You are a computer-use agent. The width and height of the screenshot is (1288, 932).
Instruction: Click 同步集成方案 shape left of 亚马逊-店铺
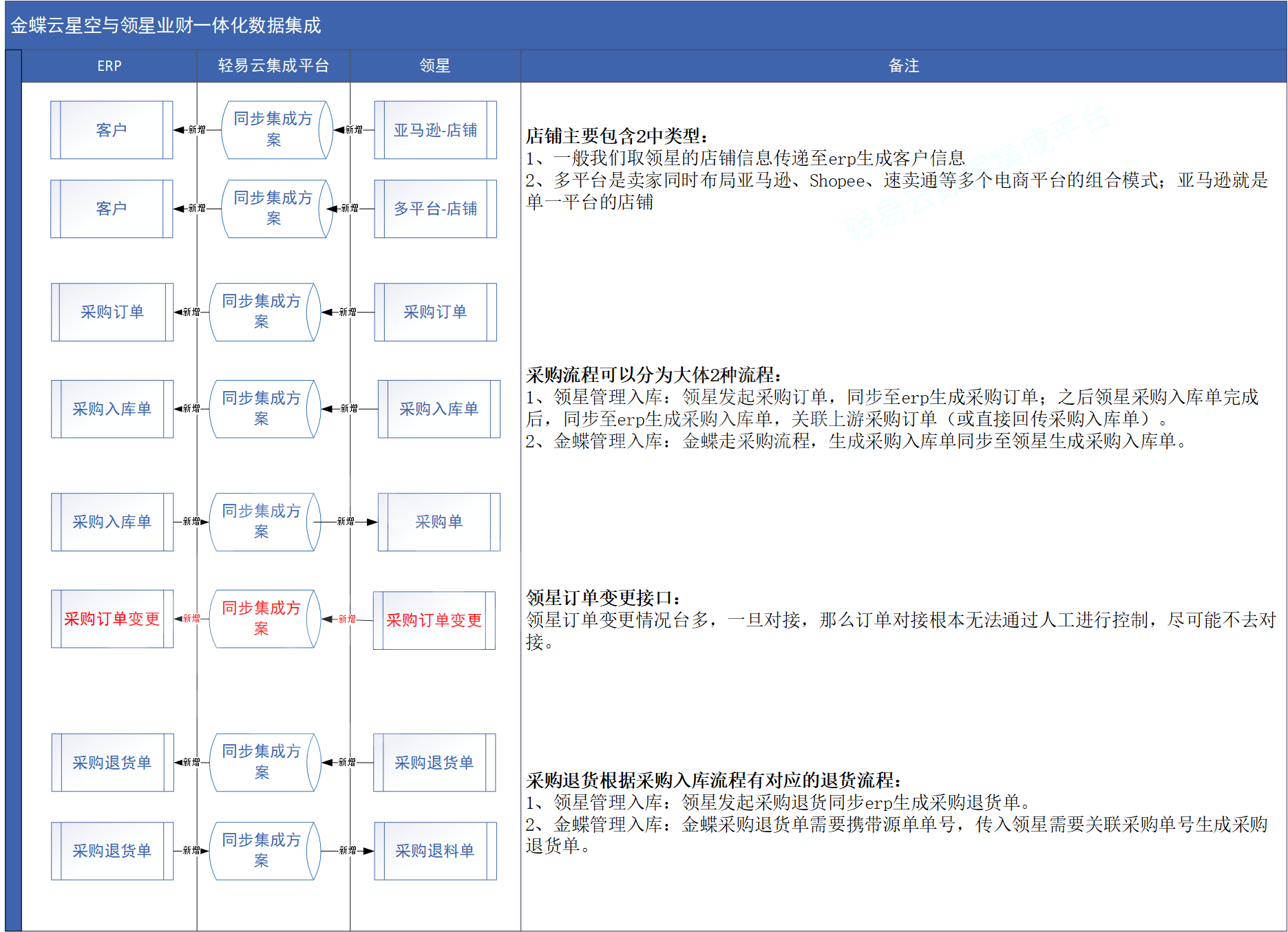tap(274, 129)
